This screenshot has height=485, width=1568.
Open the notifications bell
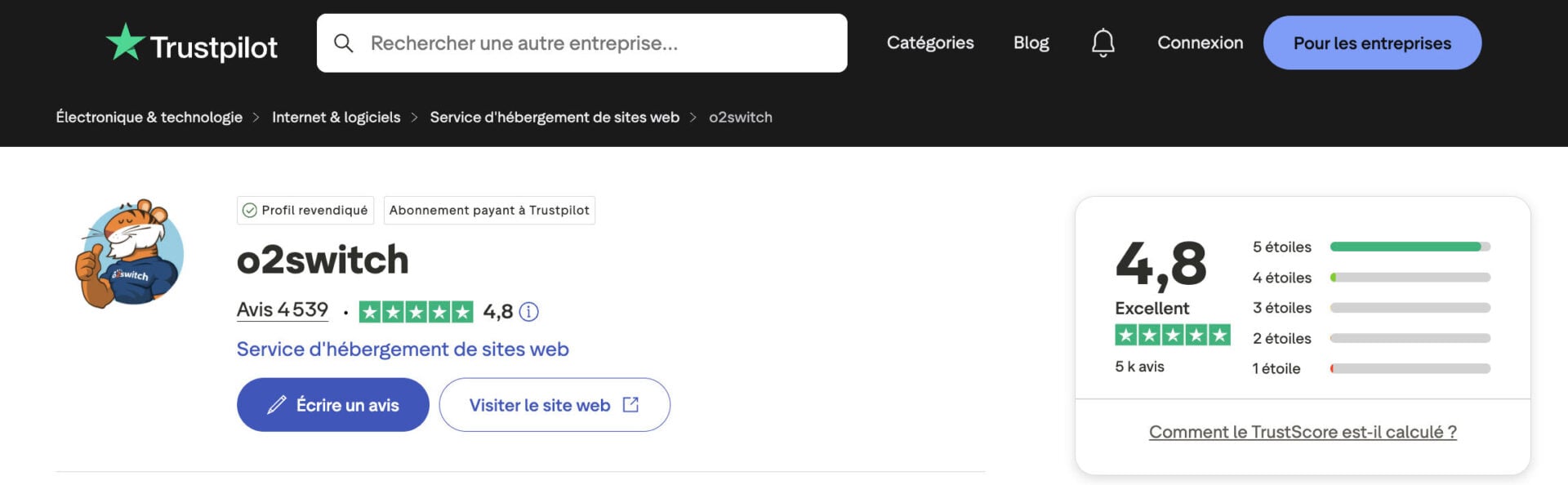1103,42
